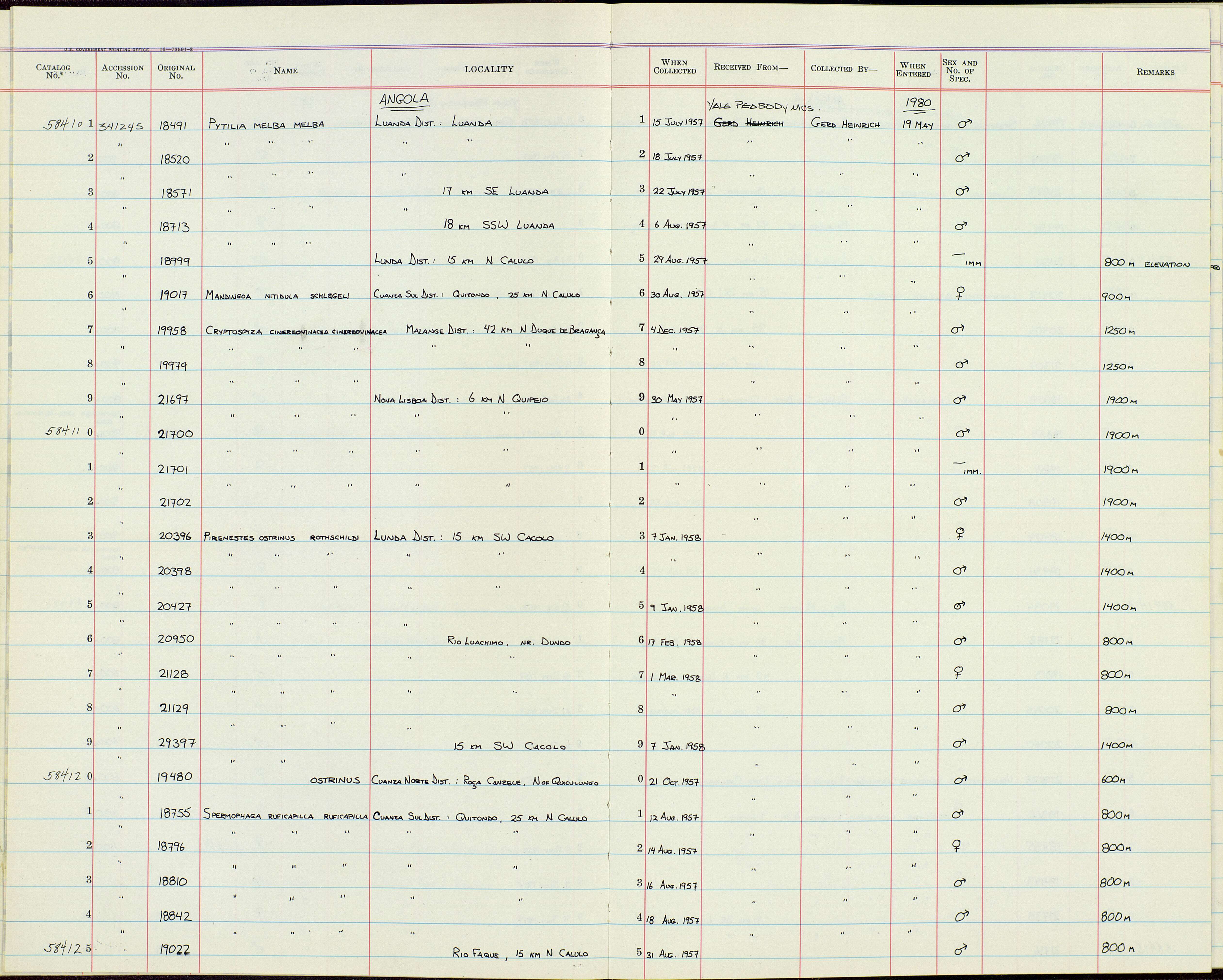The height and width of the screenshot is (980, 1223).
Task: Click original number 20427
Action: [175, 606]
